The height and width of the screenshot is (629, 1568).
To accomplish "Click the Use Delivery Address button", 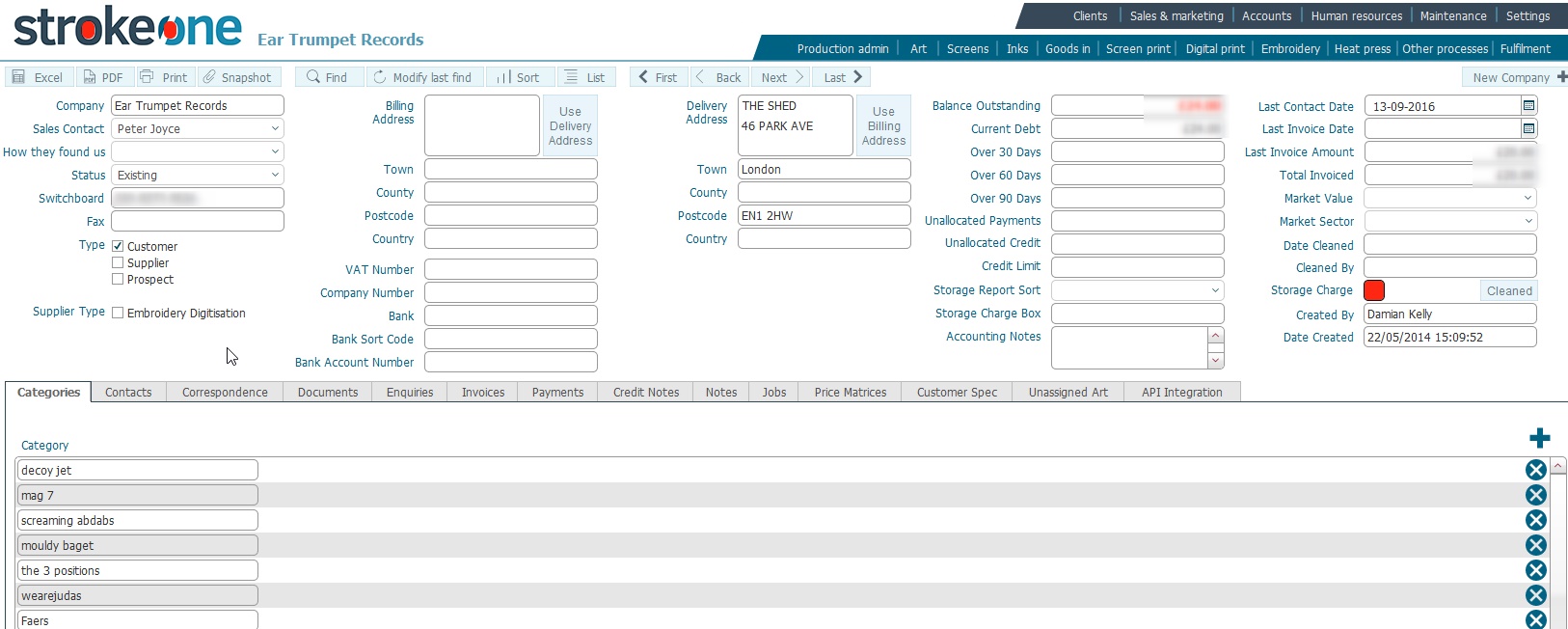I will point(570,126).
